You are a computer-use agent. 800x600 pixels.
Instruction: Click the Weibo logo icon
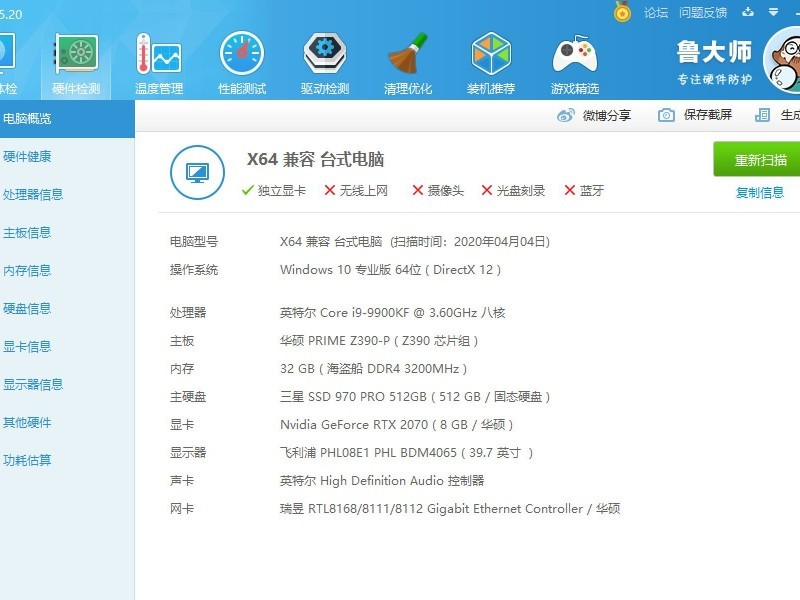565,115
